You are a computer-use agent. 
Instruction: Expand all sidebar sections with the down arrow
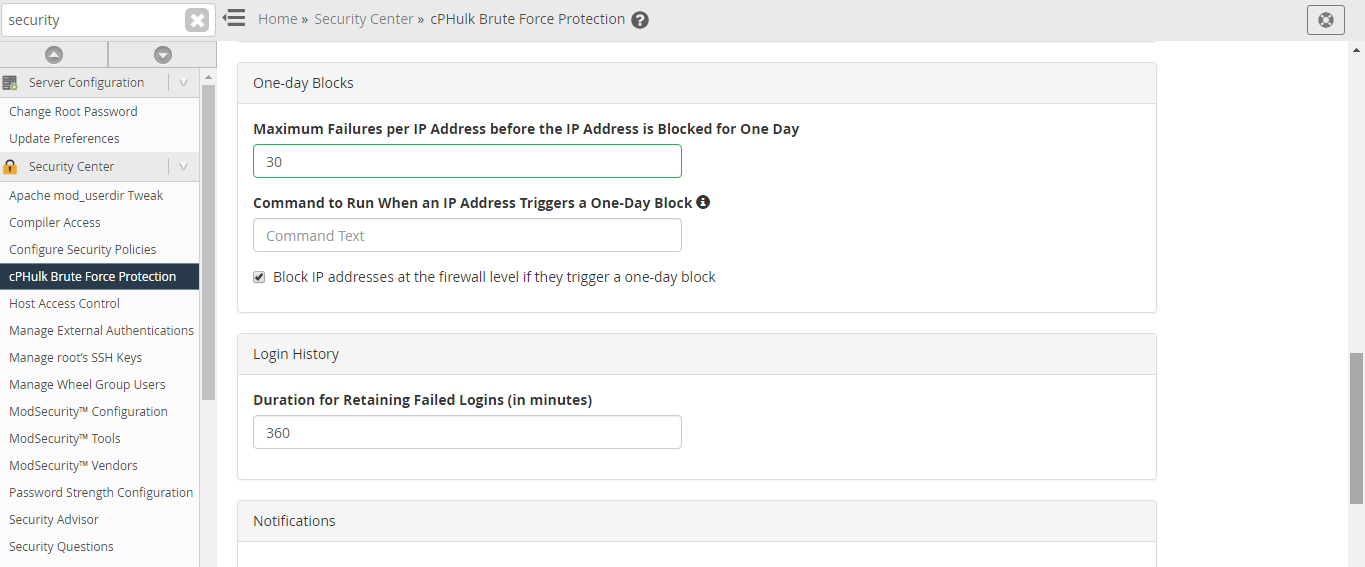[x=163, y=55]
